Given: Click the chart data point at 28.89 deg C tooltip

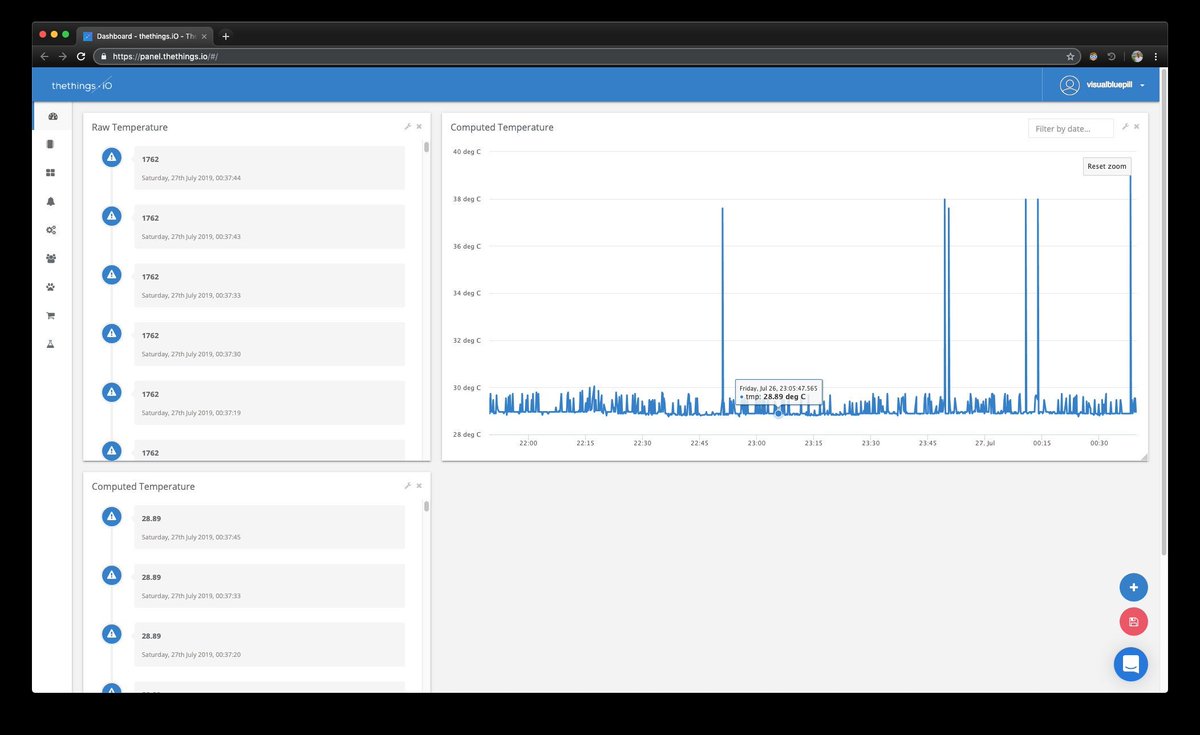Looking at the screenshot, I should (778, 412).
